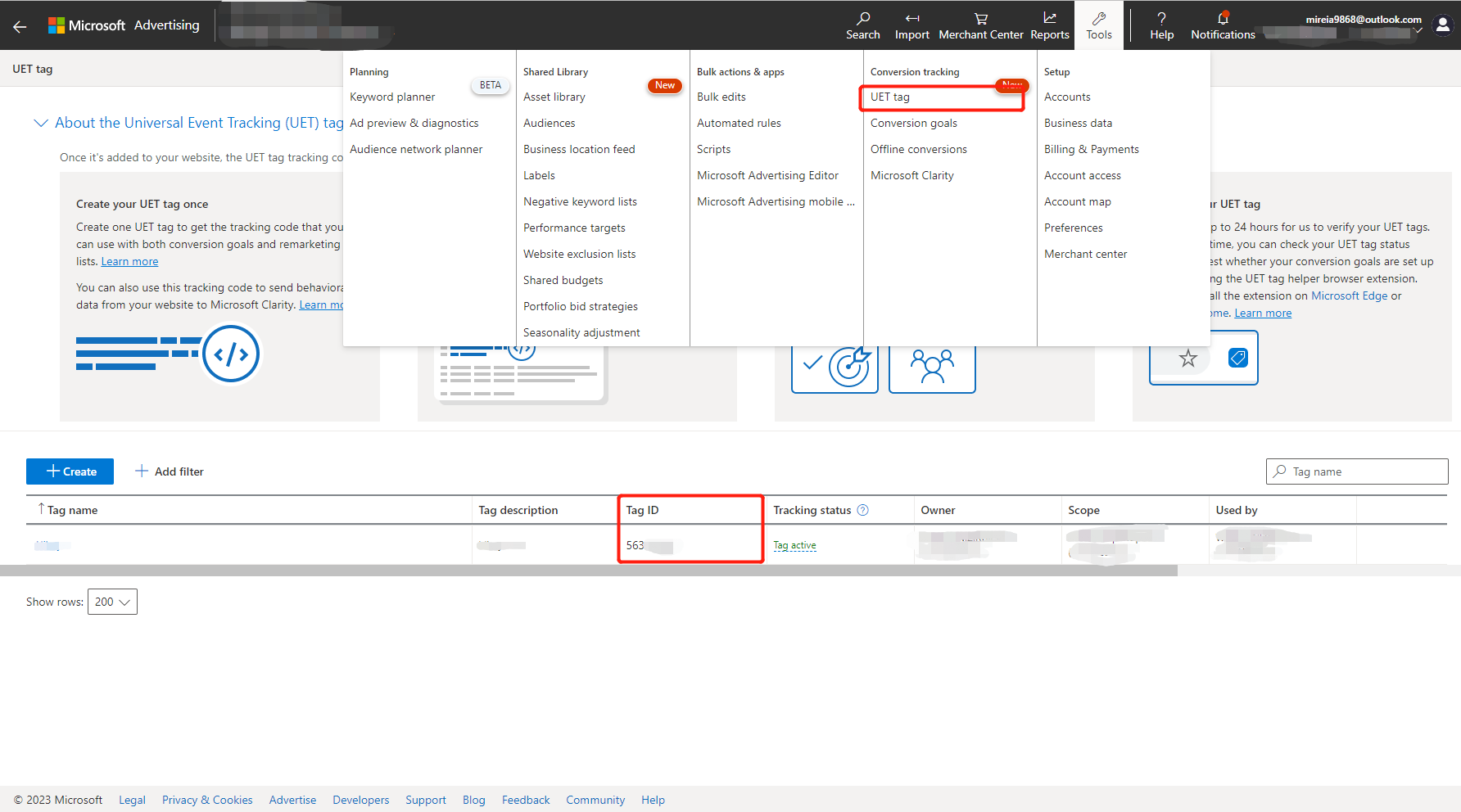Open Offline conversions

(919, 149)
